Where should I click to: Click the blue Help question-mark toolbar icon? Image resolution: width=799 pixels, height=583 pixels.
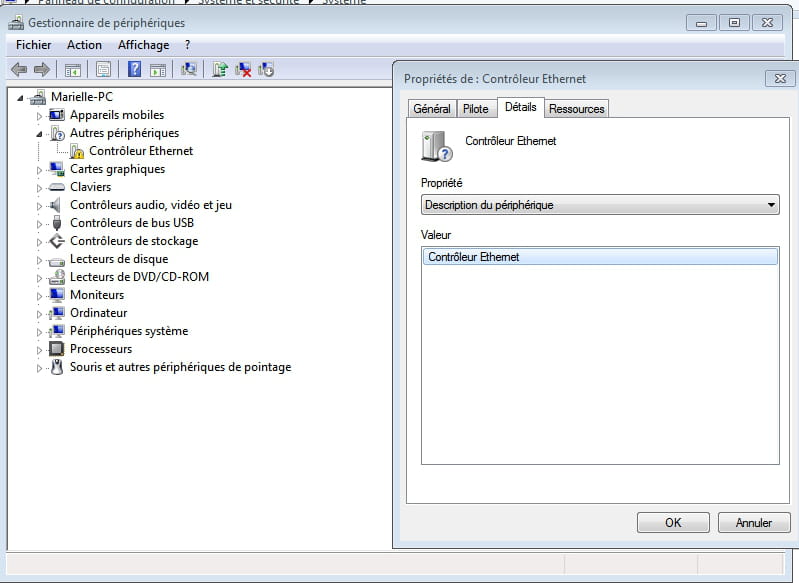[134, 69]
